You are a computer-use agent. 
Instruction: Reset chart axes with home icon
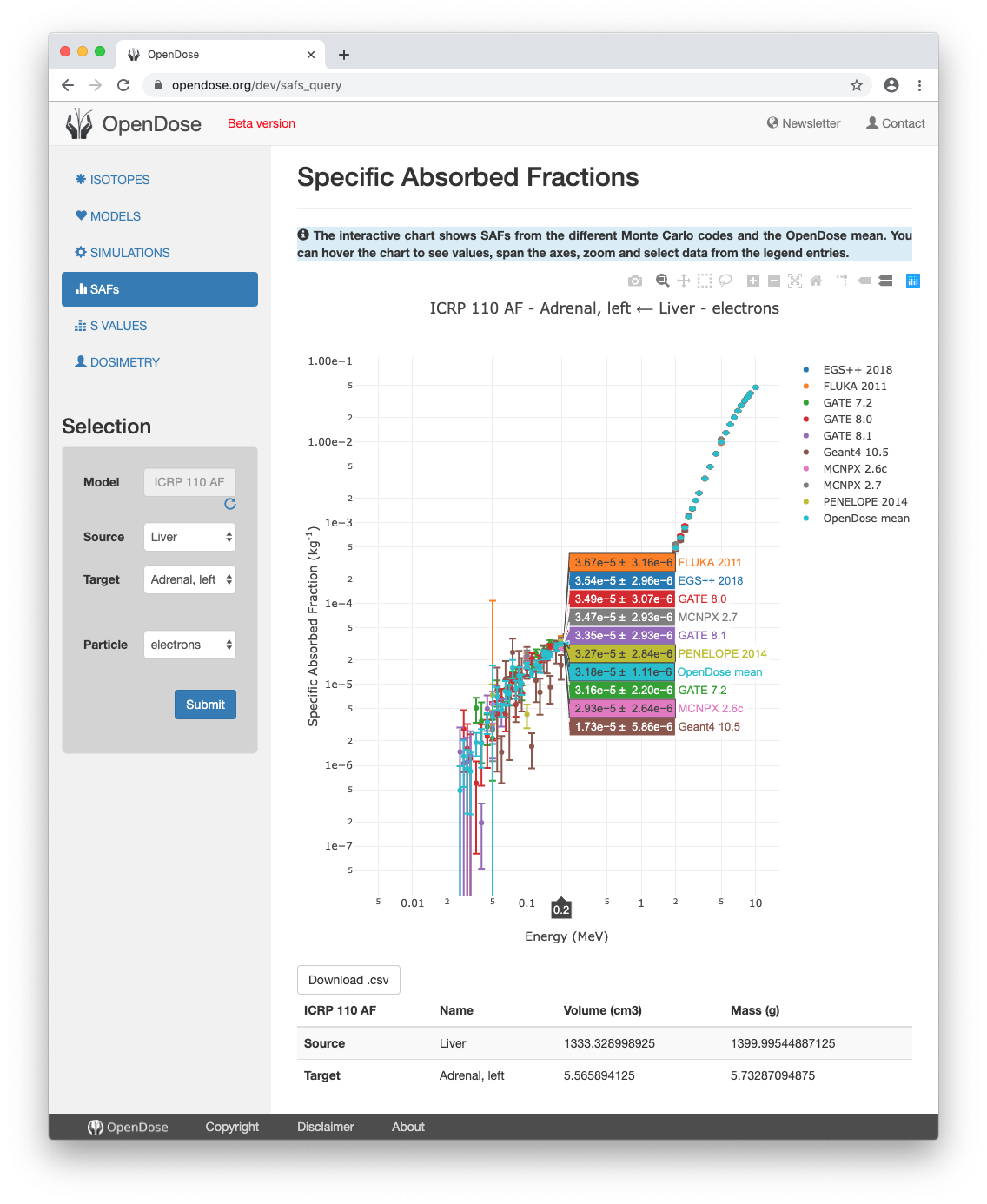816,281
